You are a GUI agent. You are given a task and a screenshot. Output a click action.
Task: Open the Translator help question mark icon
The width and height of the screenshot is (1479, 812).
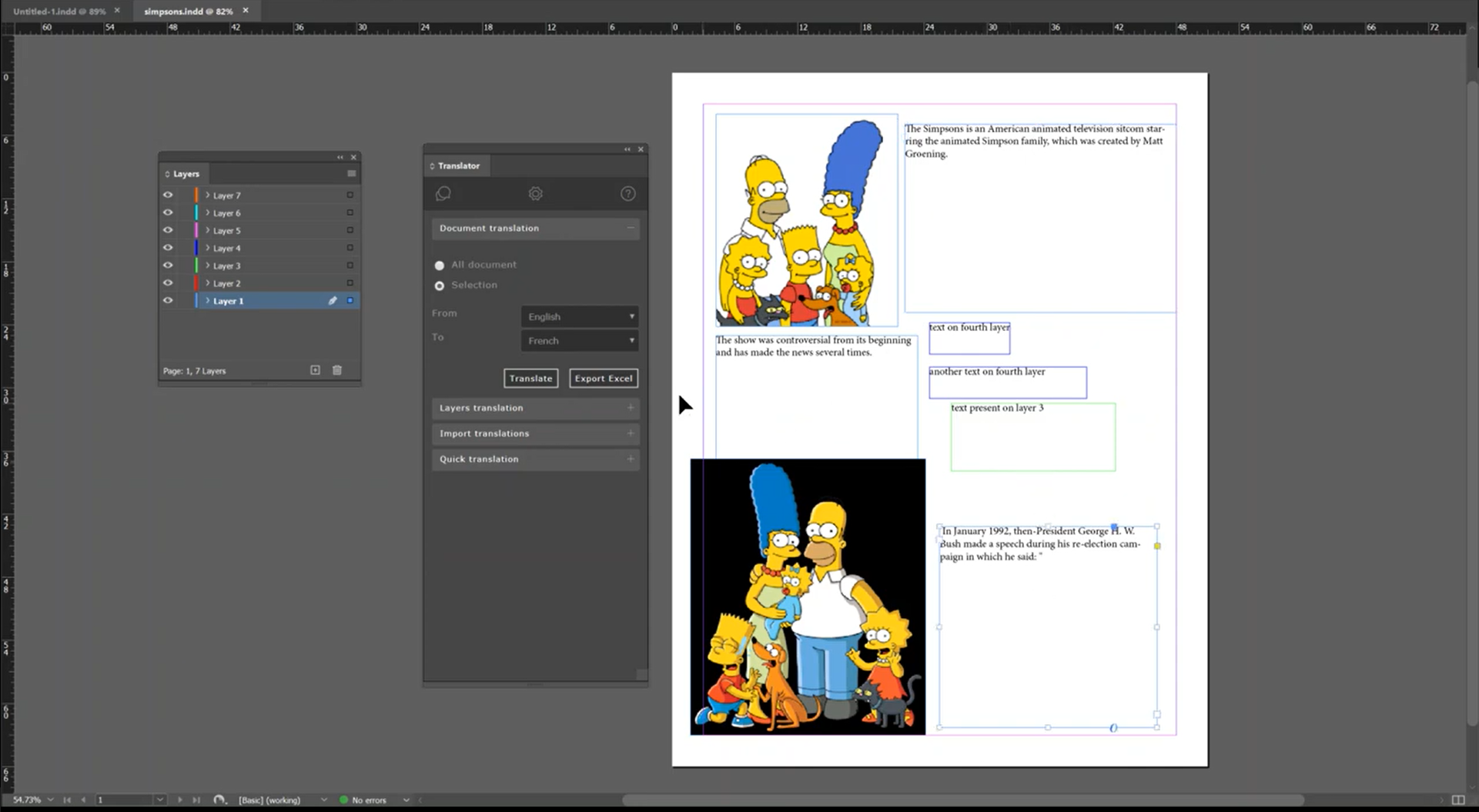coord(628,194)
